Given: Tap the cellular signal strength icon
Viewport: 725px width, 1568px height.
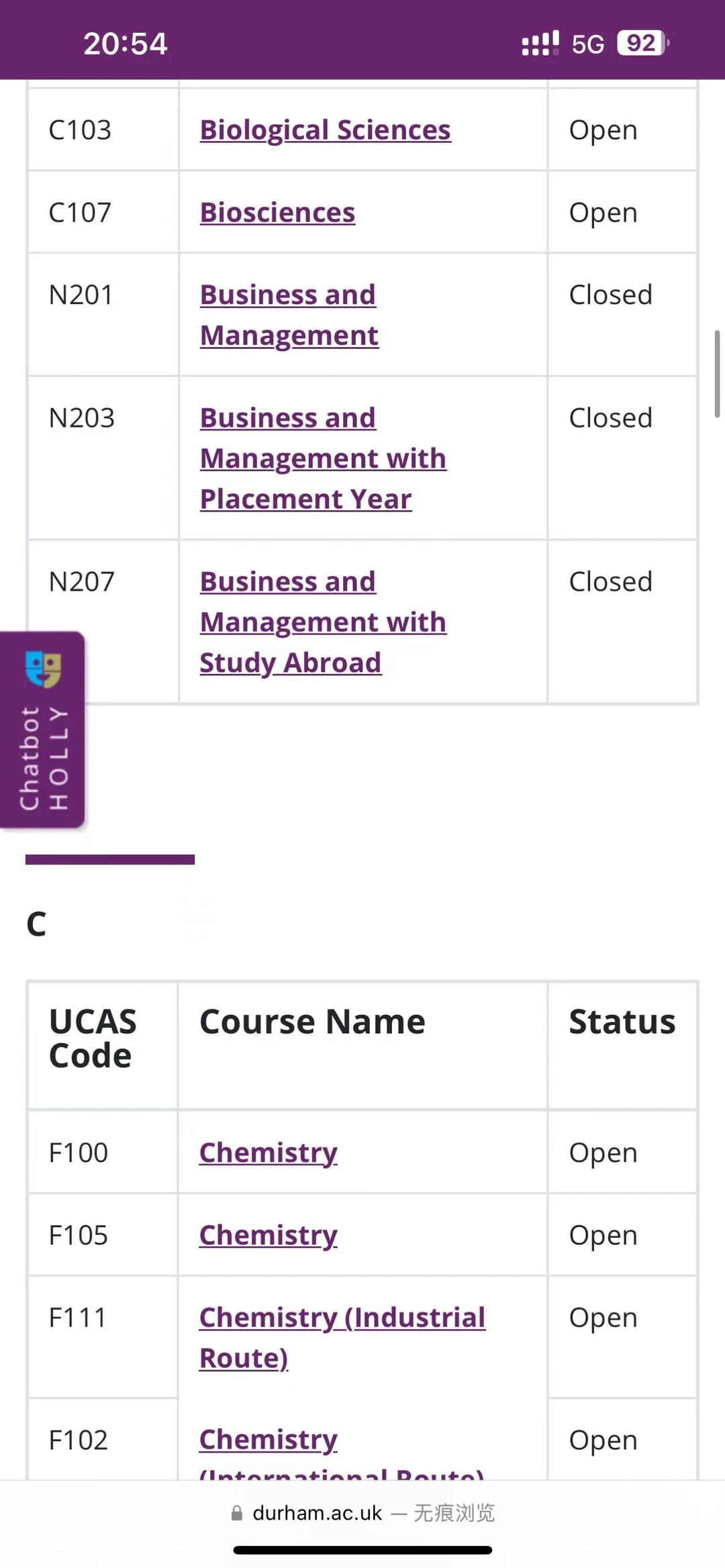Looking at the screenshot, I should click(x=540, y=44).
